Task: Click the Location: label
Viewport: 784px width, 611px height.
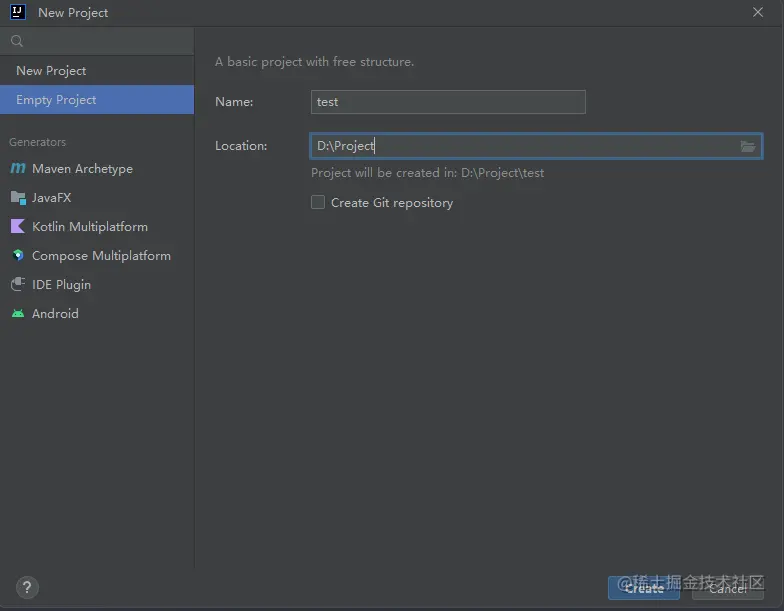Action: tap(241, 146)
